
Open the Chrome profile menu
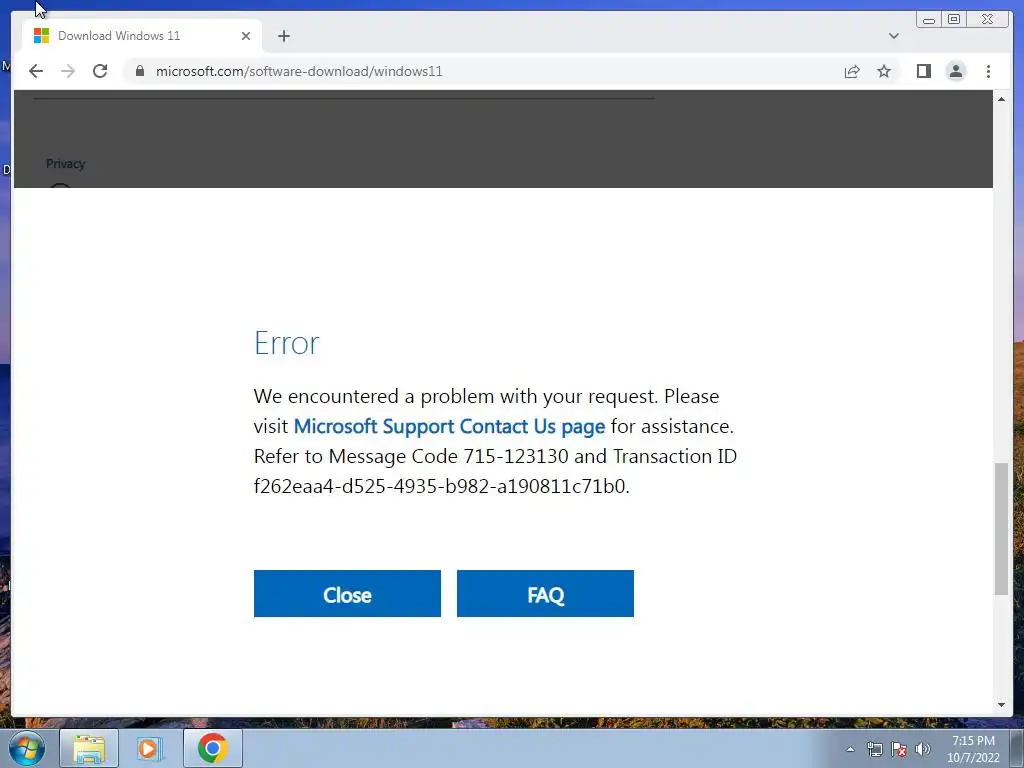pyautogui.click(x=955, y=71)
